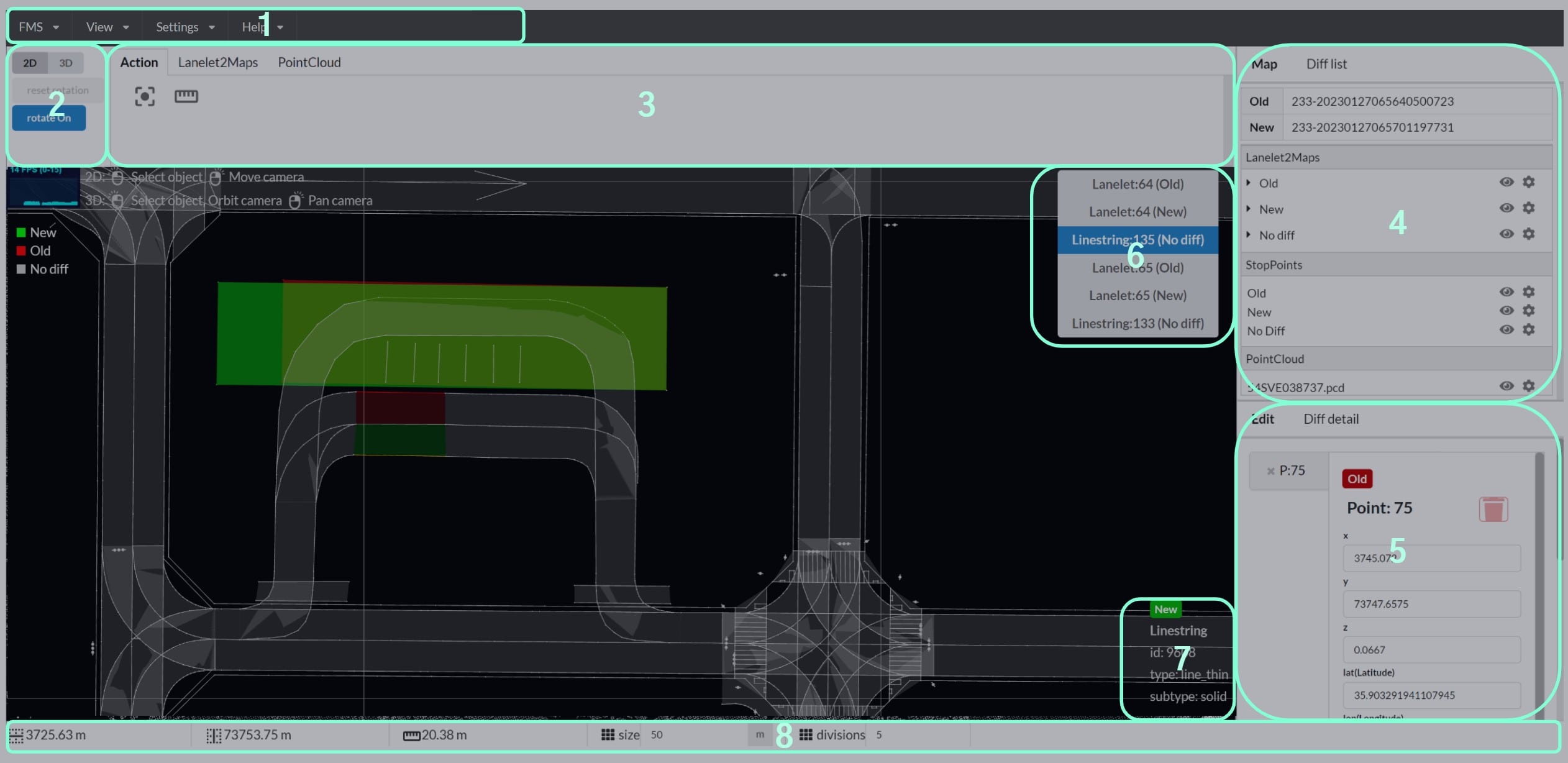Open the Diff list tab
Image resolution: width=1568 pixels, height=763 pixels.
pos(1326,64)
